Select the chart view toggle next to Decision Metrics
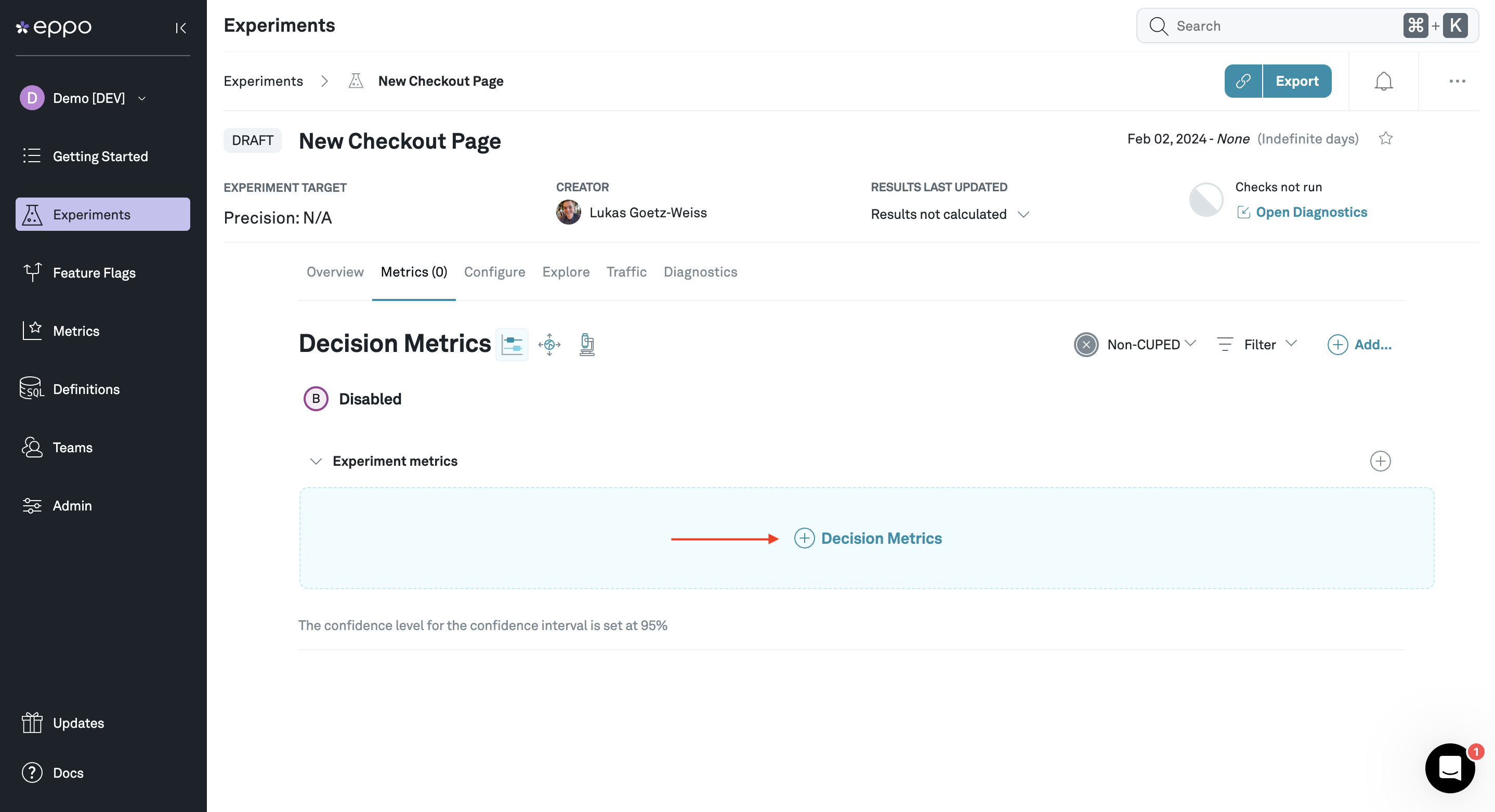This screenshot has height=812, width=1495. 513,344
